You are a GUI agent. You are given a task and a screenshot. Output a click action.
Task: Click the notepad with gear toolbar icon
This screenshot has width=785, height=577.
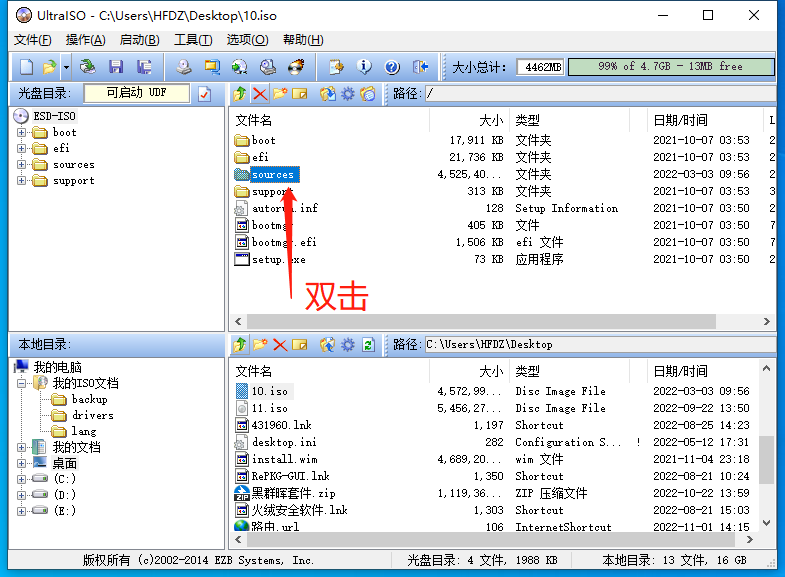(x=336, y=67)
